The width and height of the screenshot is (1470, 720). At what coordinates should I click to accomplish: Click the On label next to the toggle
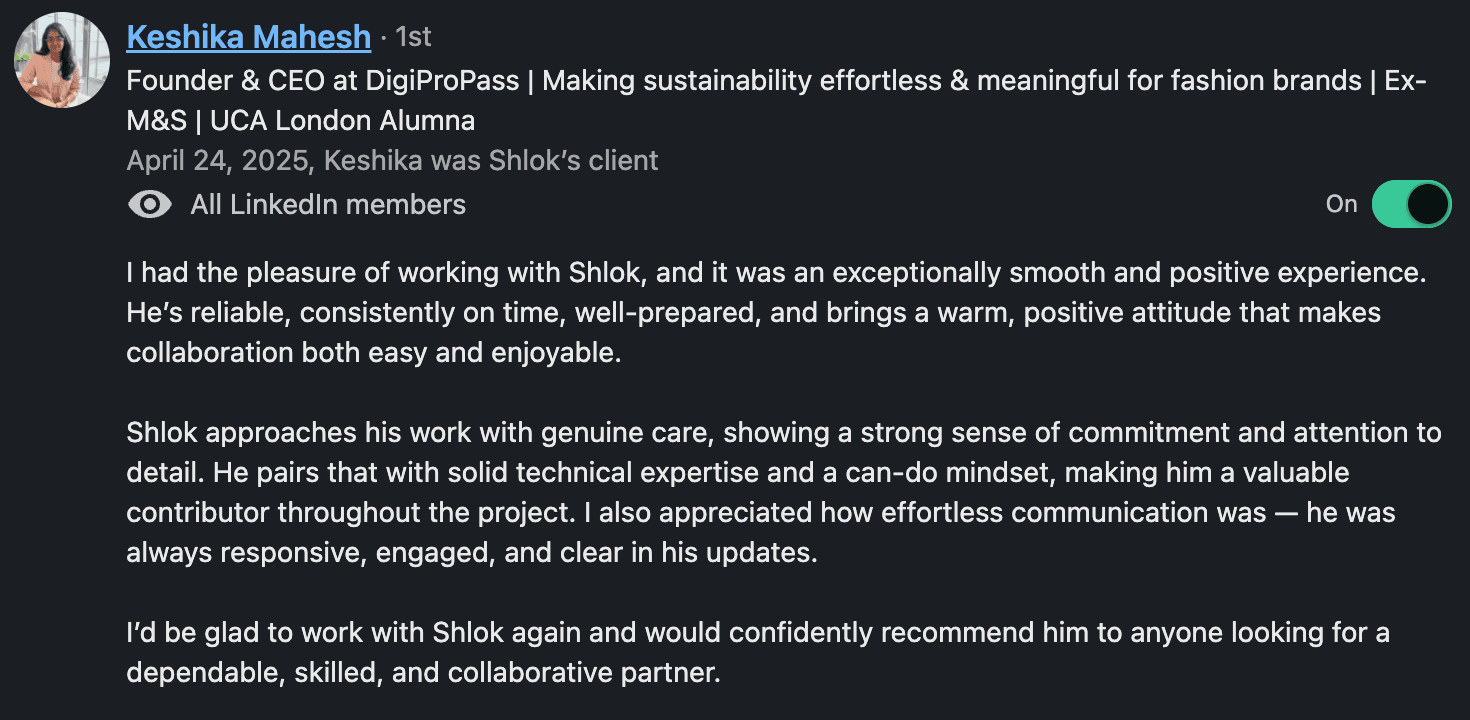pos(1341,204)
